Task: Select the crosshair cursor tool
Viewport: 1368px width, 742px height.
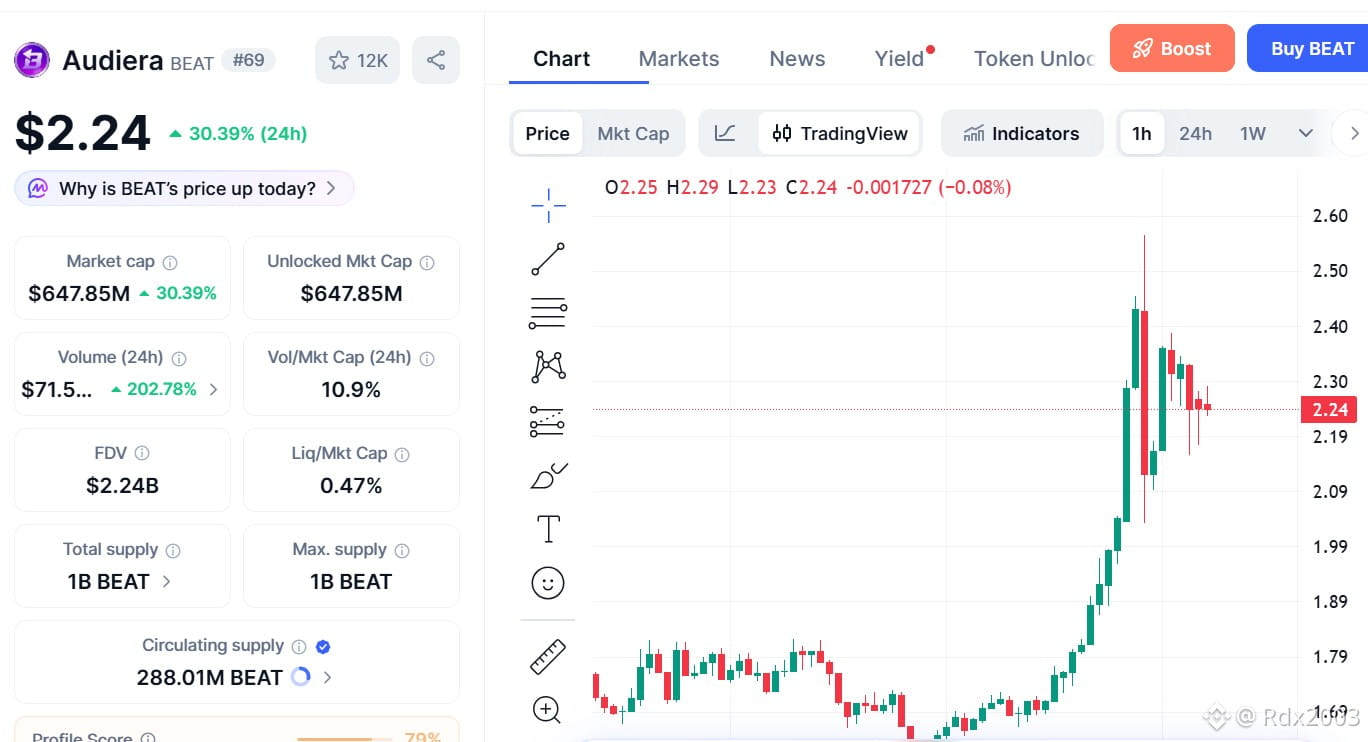Action: [x=548, y=206]
